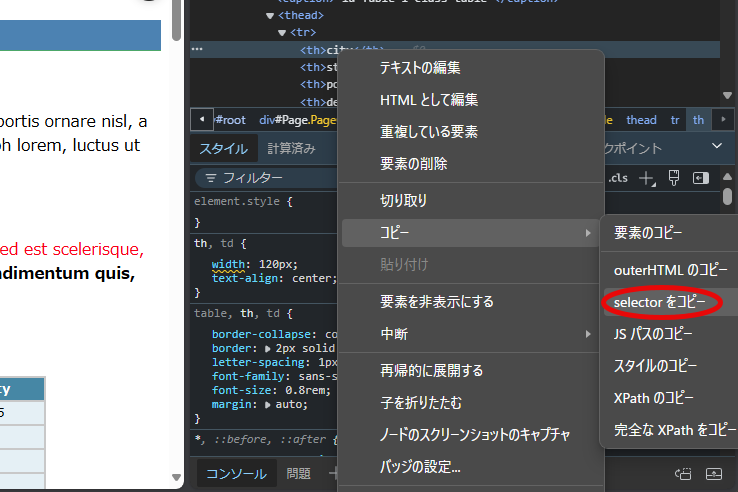Toggle the computed styles sidebar icon

point(701,178)
